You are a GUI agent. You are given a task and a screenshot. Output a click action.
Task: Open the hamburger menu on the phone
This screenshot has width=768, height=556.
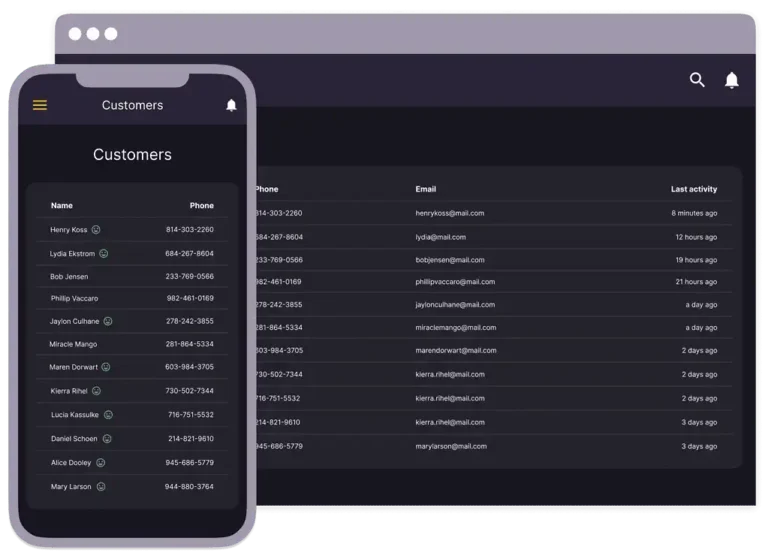click(40, 105)
